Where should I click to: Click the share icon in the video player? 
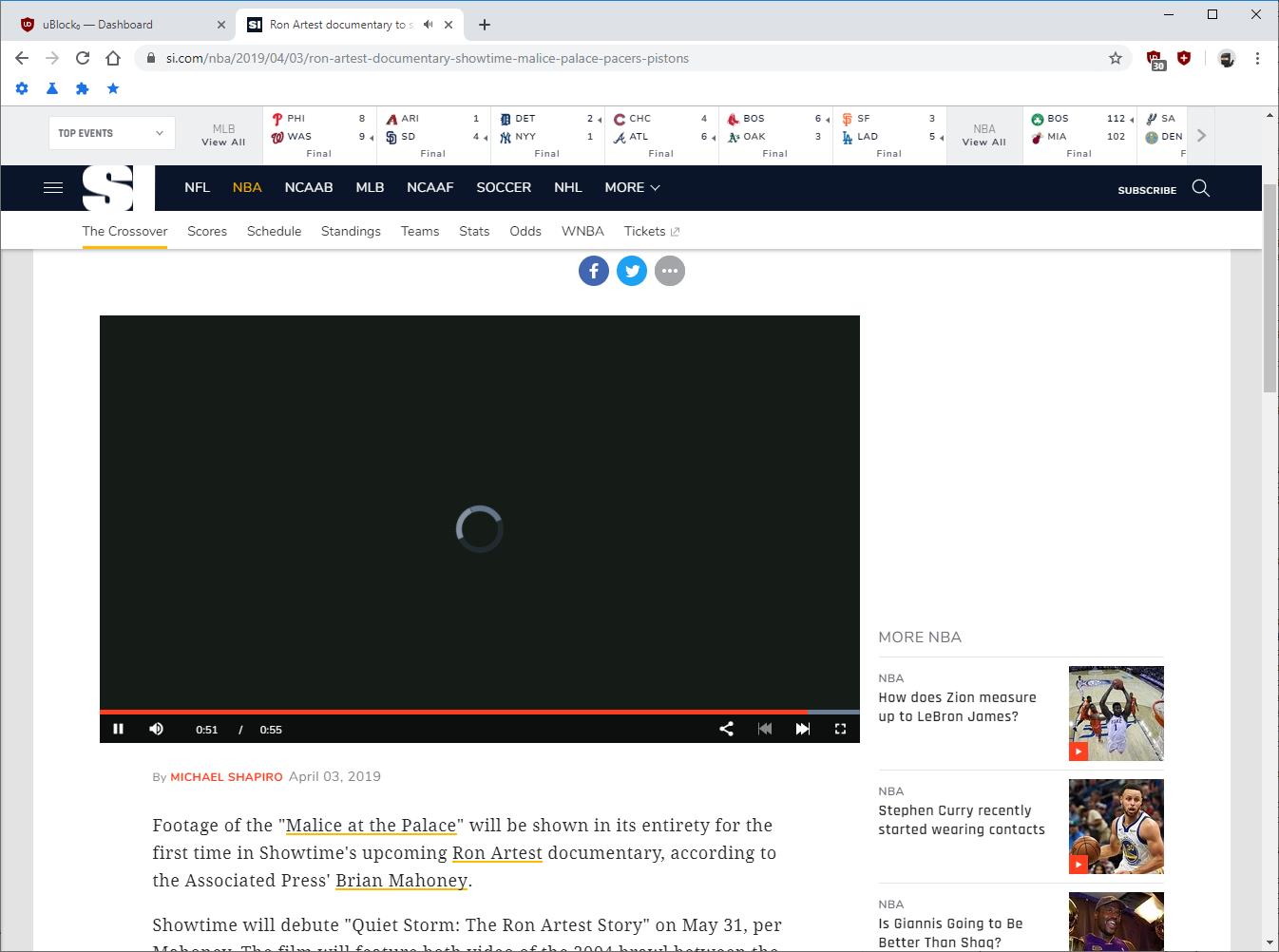click(x=727, y=729)
